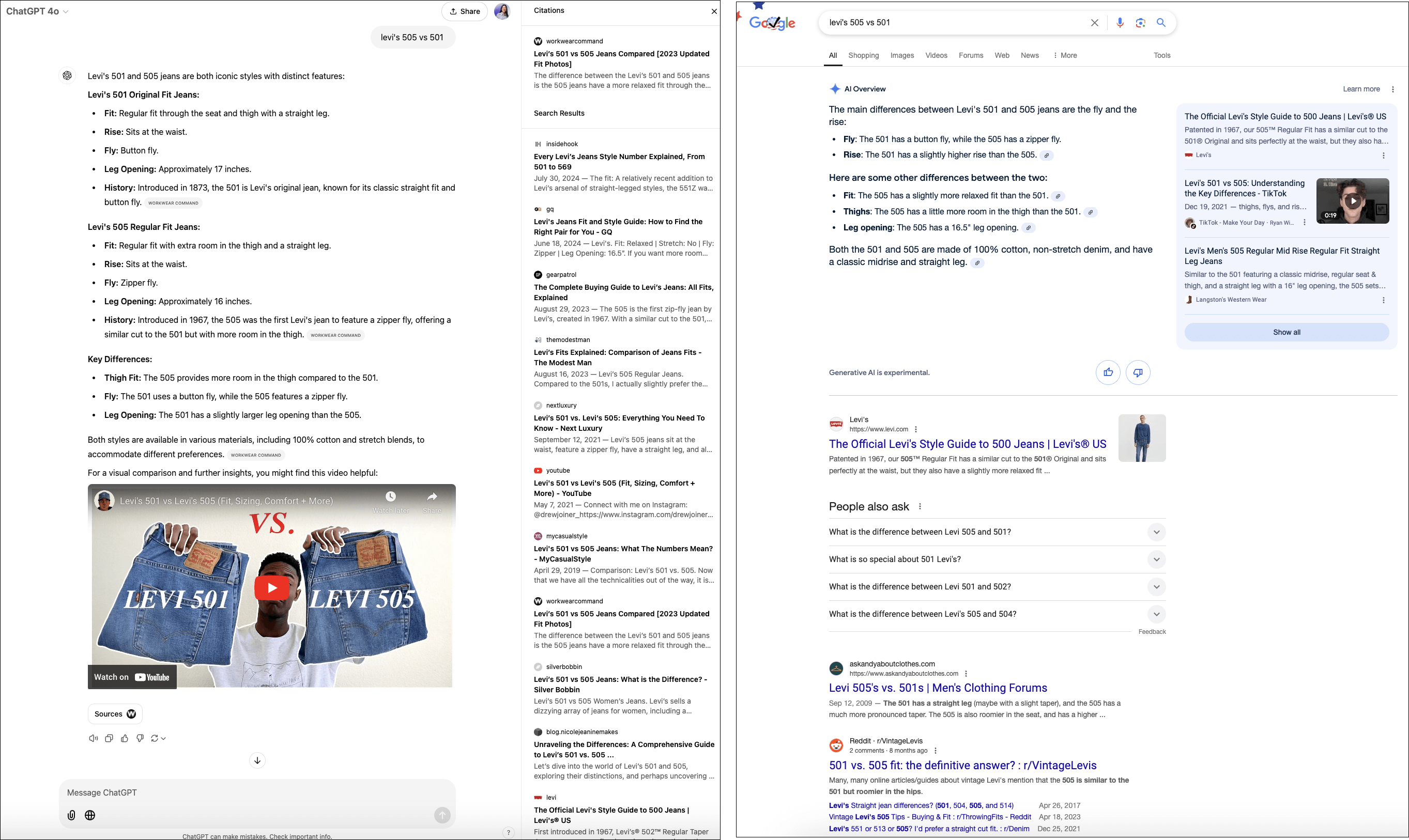The image size is (1409, 840).
Task: Open gearpatrol Complete Buying Guide result
Action: click(623, 292)
